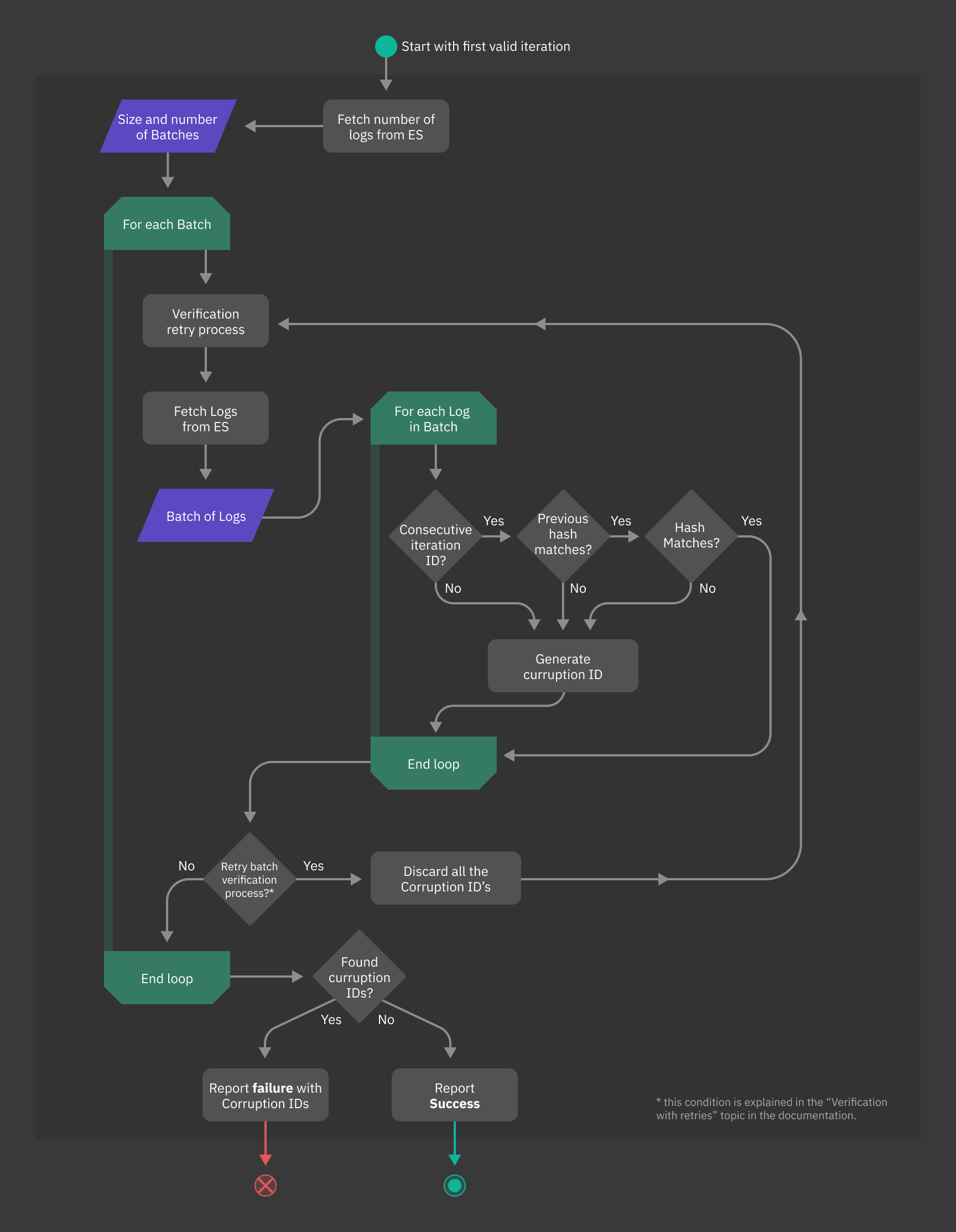Select the red failure end marker

[x=266, y=1186]
